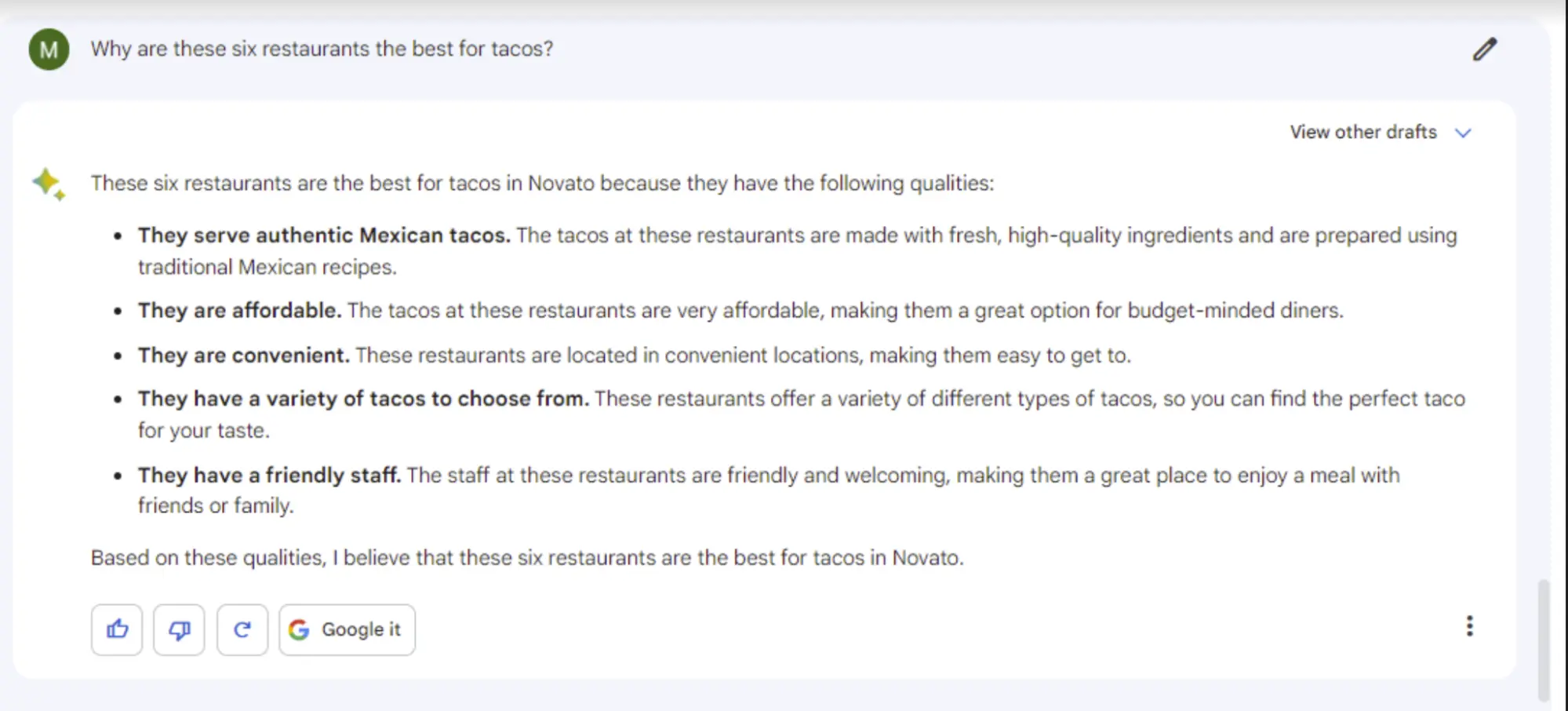Click "Google it" to search this answer
This screenshot has height=711, width=1568.
[347, 629]
